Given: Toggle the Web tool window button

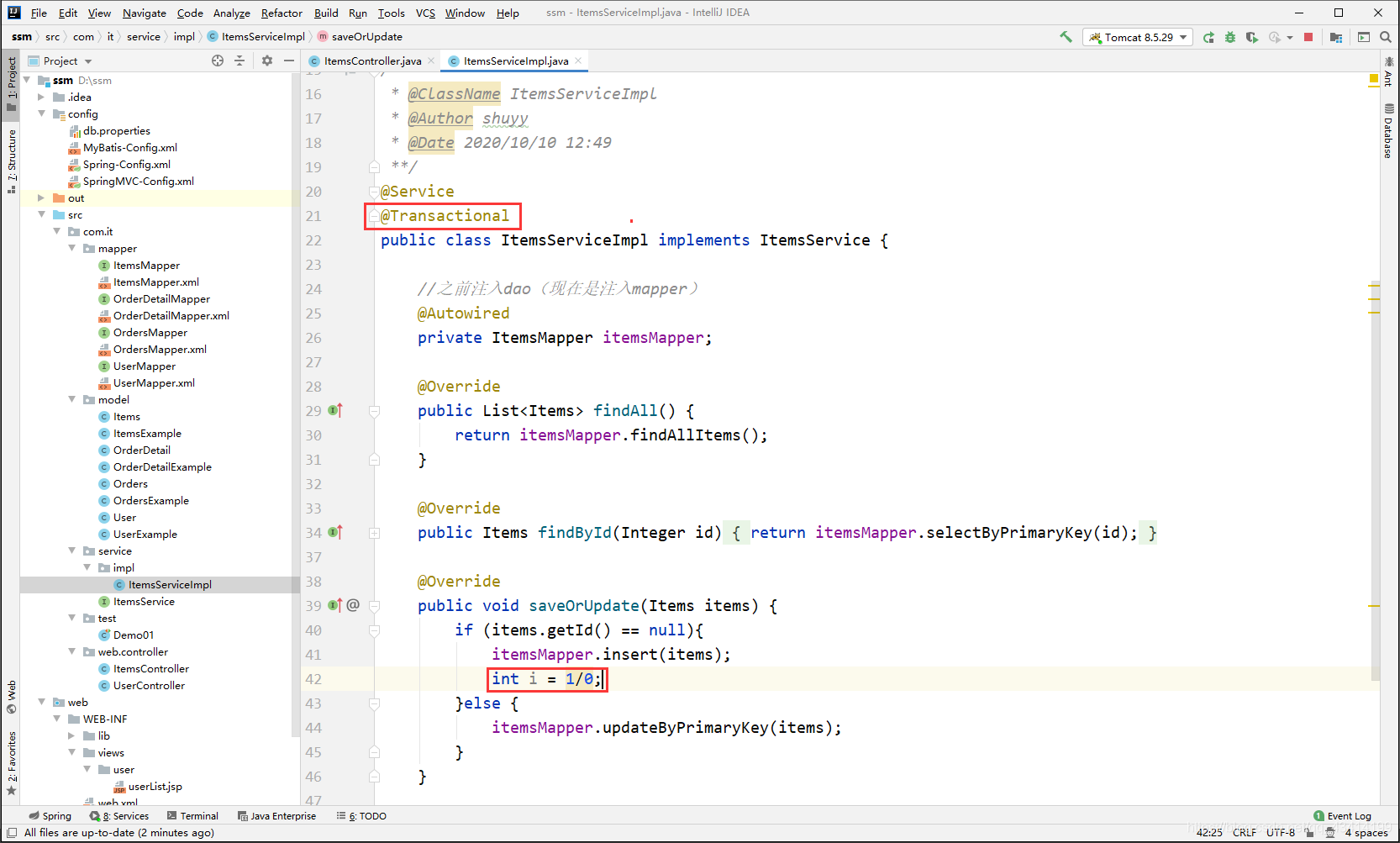Looking at the screenshot, I should (11, 697).
